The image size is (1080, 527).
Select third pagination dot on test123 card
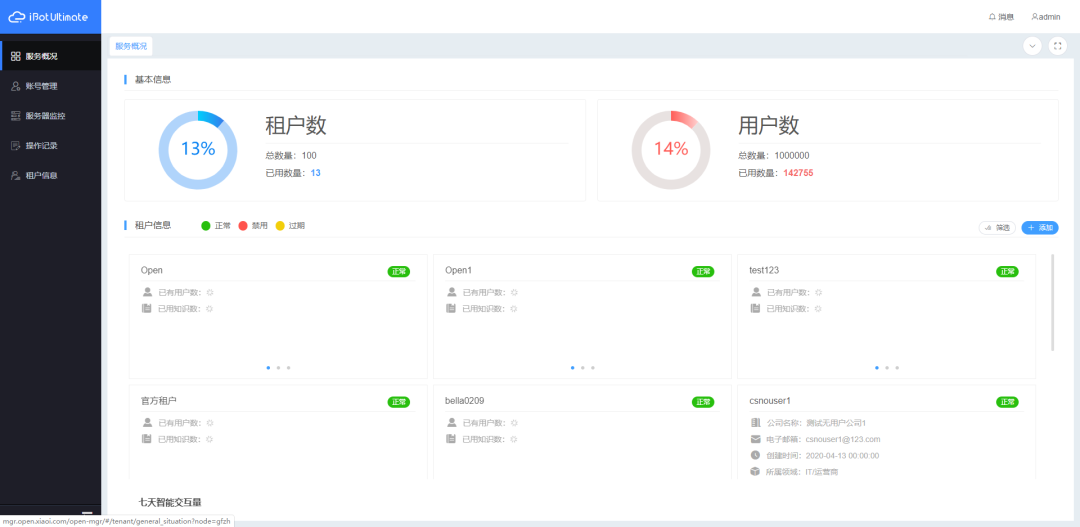point(897,368)
